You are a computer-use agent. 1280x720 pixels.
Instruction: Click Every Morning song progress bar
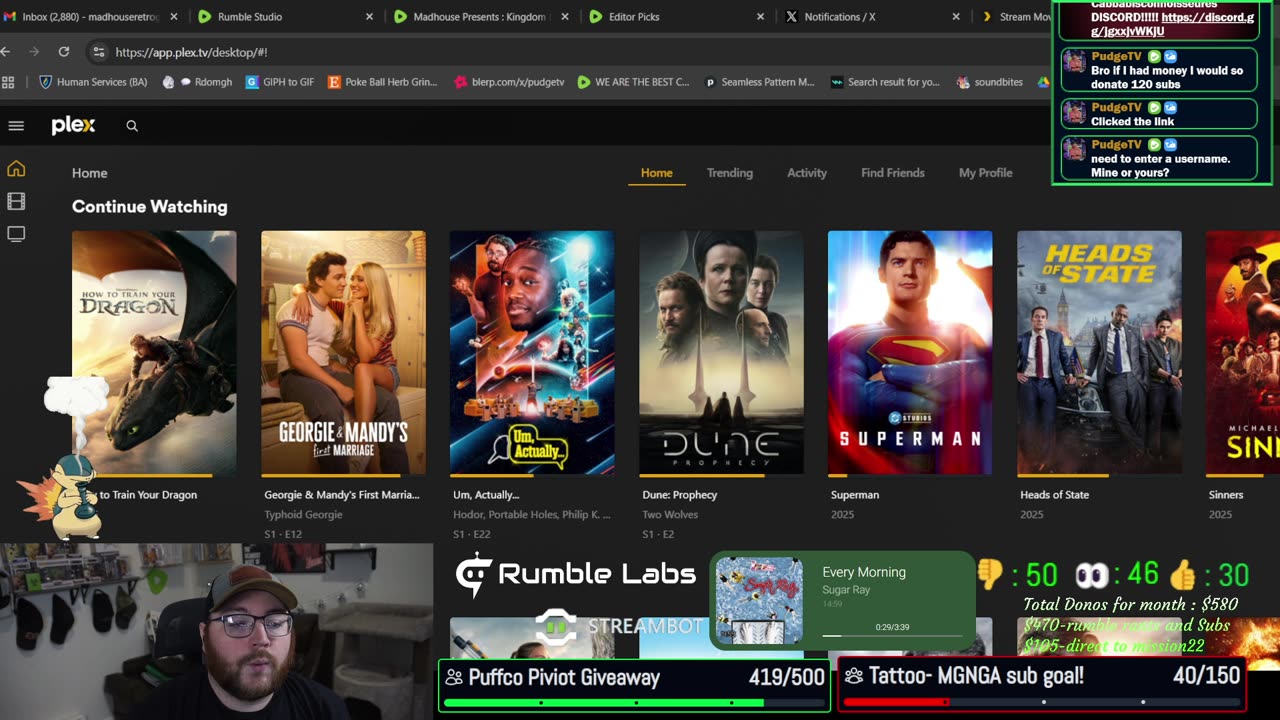tap(892, 636)
